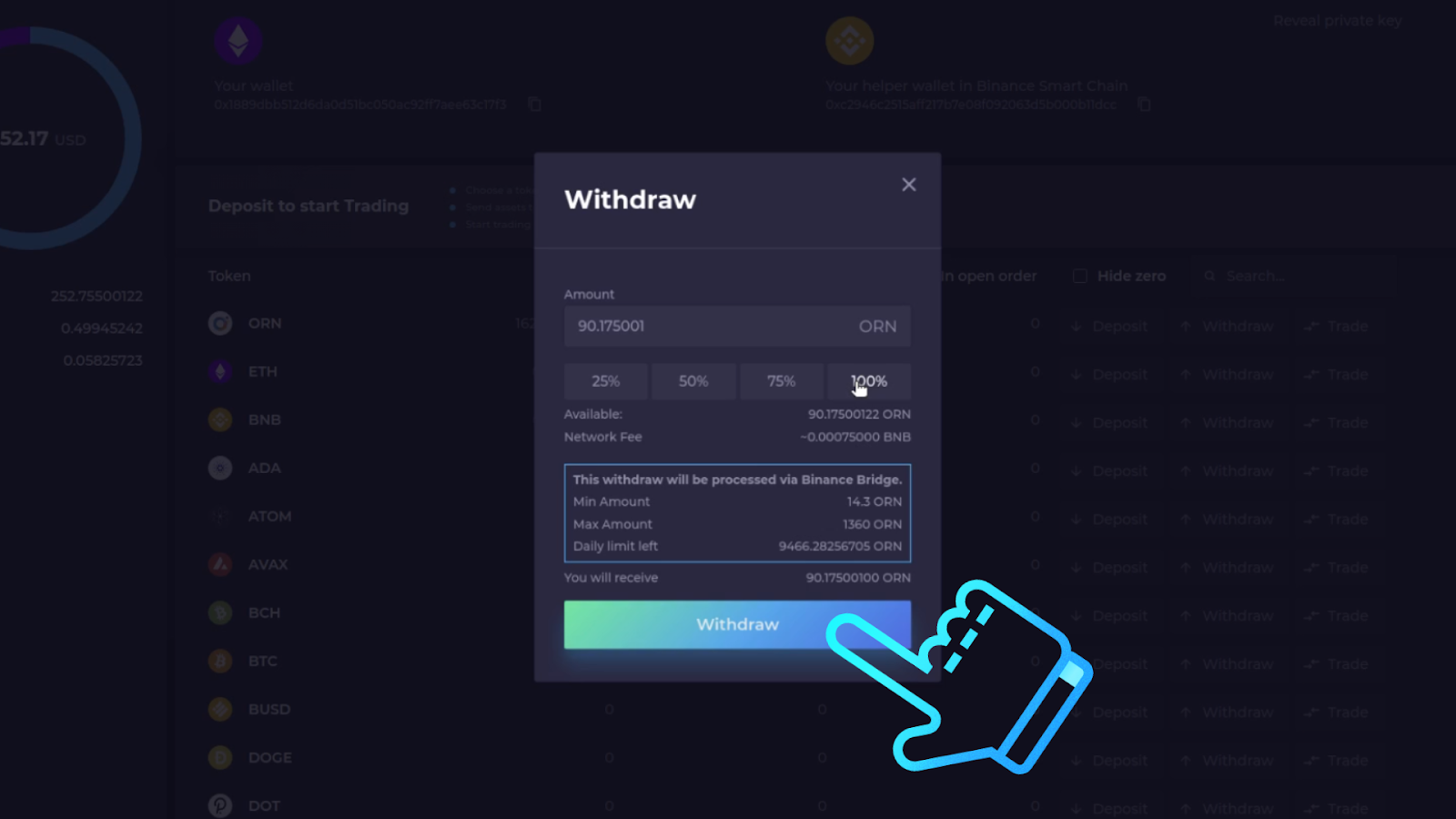Deposit BNB from the token list
1456x819 pixels.
pyautogui.click(x=1110, y=422)
